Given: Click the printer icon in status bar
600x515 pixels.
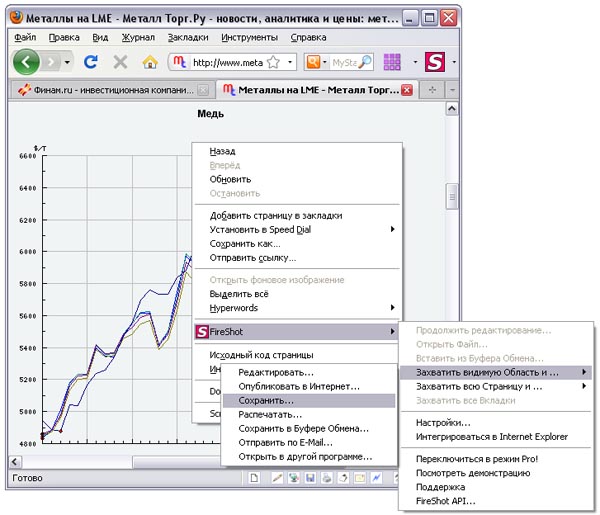Looking at the screenshot, I should pyautogui.click(x=327, y=478).
